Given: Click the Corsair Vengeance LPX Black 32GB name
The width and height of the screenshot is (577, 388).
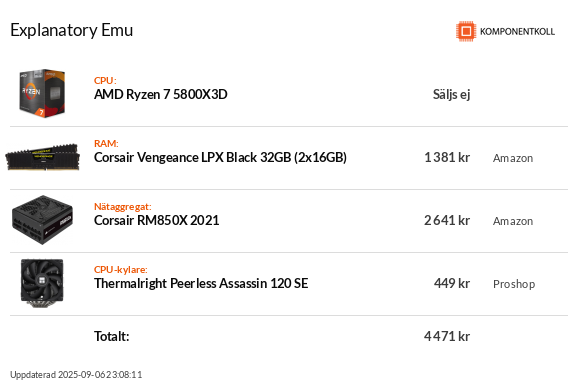Looking at the screenshot, I should pos(220,158).
